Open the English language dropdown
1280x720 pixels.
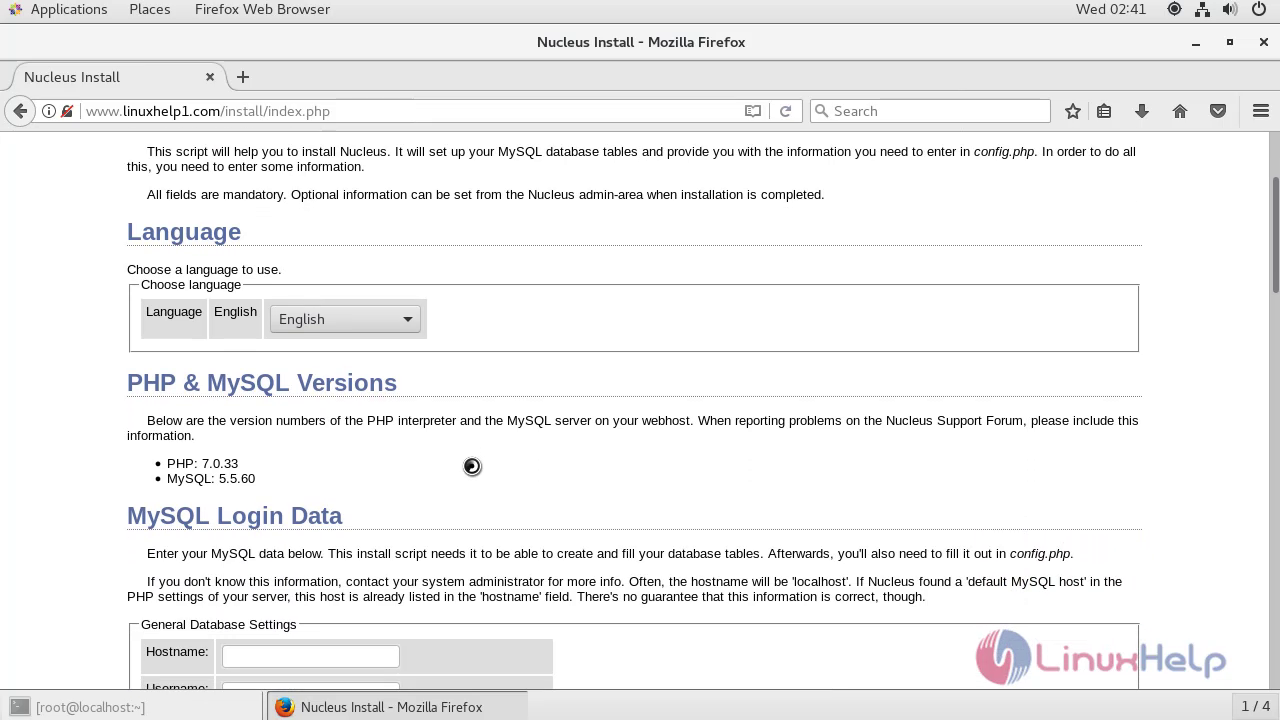pyautogui.click(x=345, y=319)
